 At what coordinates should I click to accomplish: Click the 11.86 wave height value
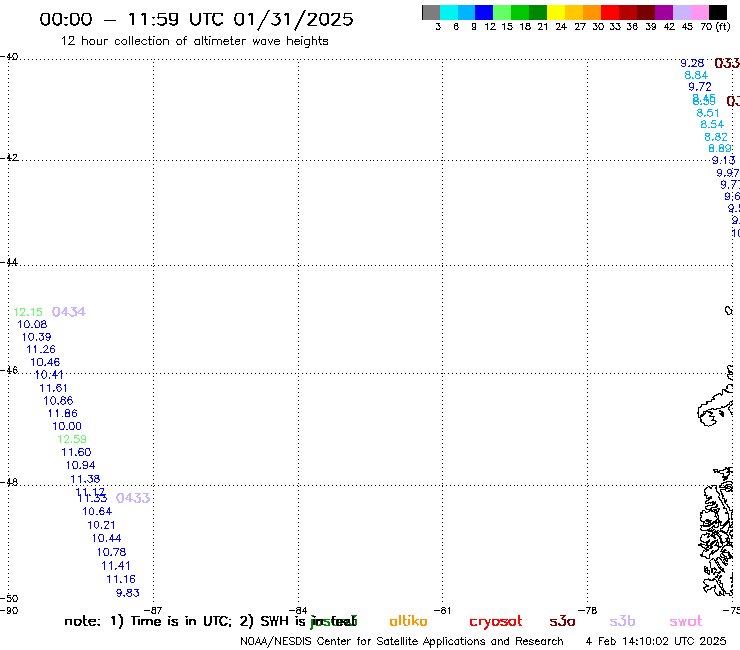click(62, 414)
